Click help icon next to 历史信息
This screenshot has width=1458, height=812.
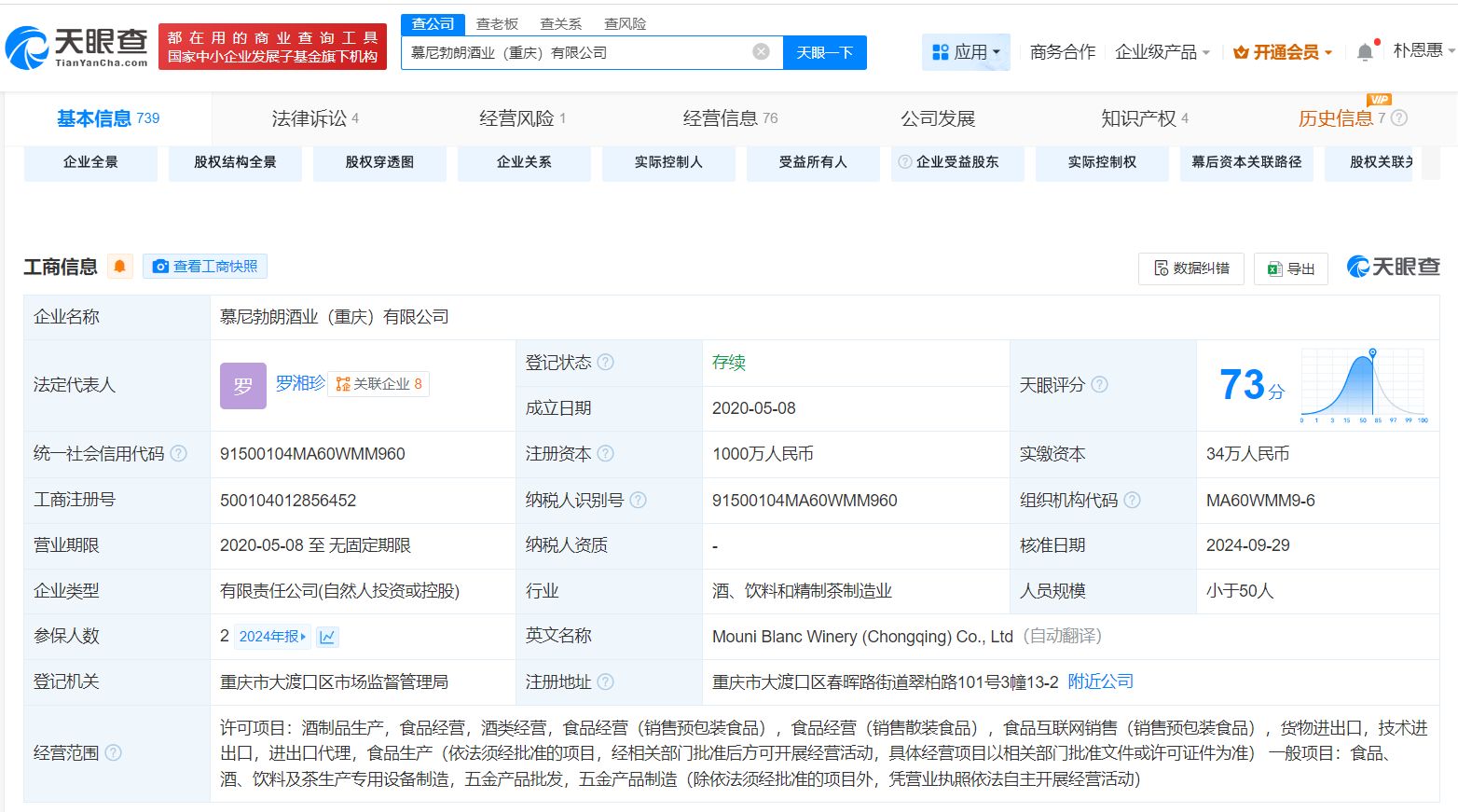point(1399,118)
